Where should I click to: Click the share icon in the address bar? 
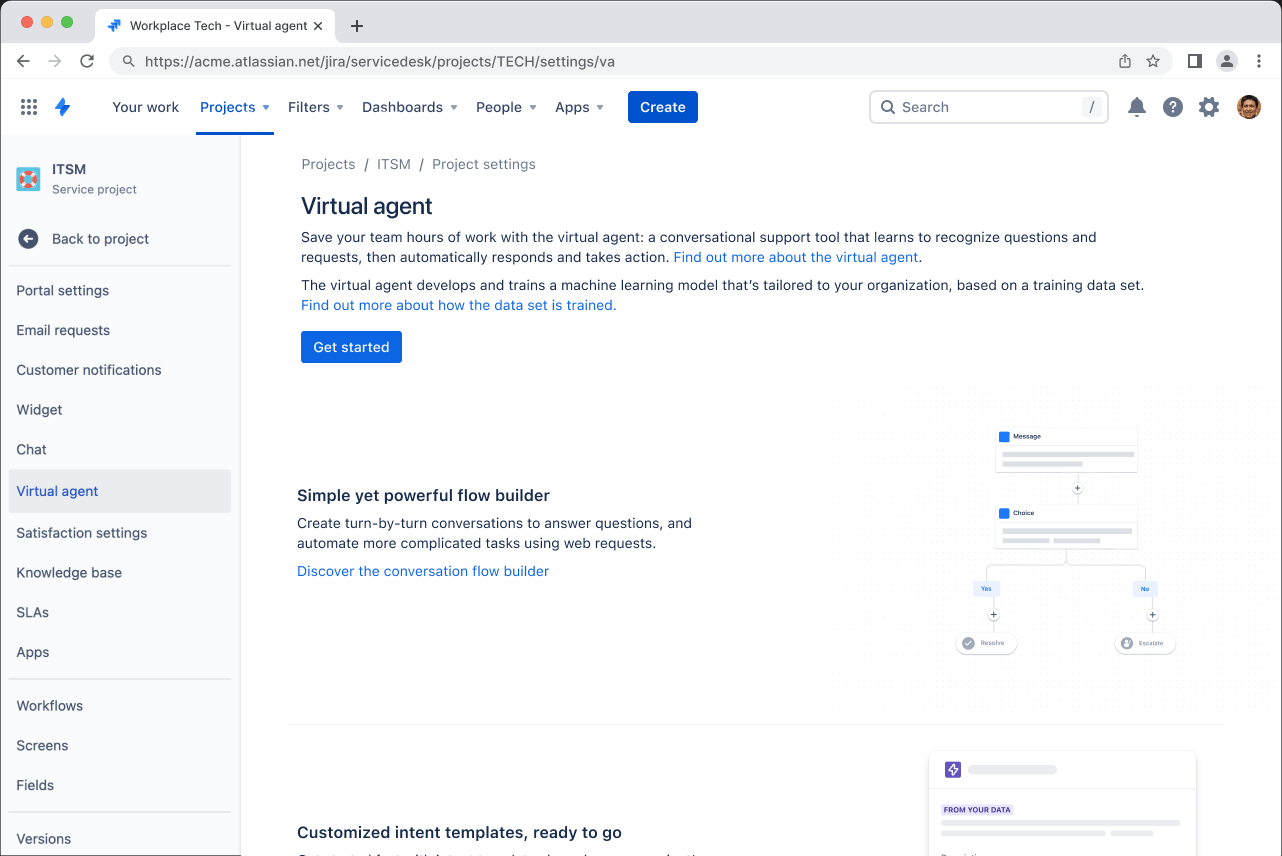pyautogui.click(x=1123, y=60)
